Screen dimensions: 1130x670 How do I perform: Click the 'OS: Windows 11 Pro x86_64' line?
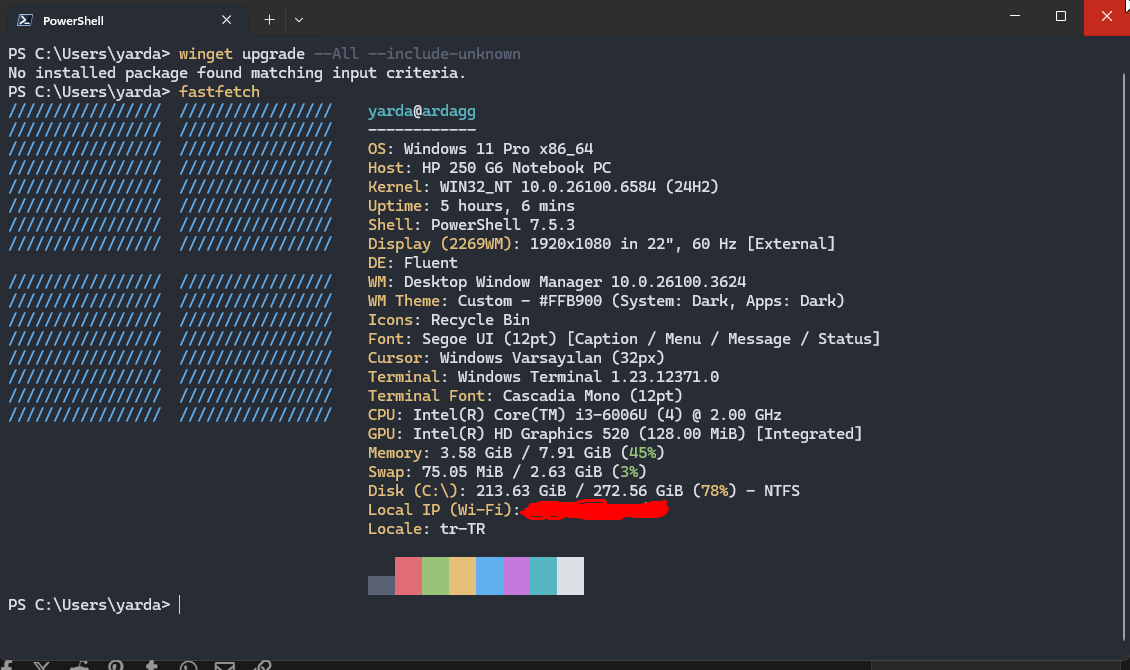[480, 149]
